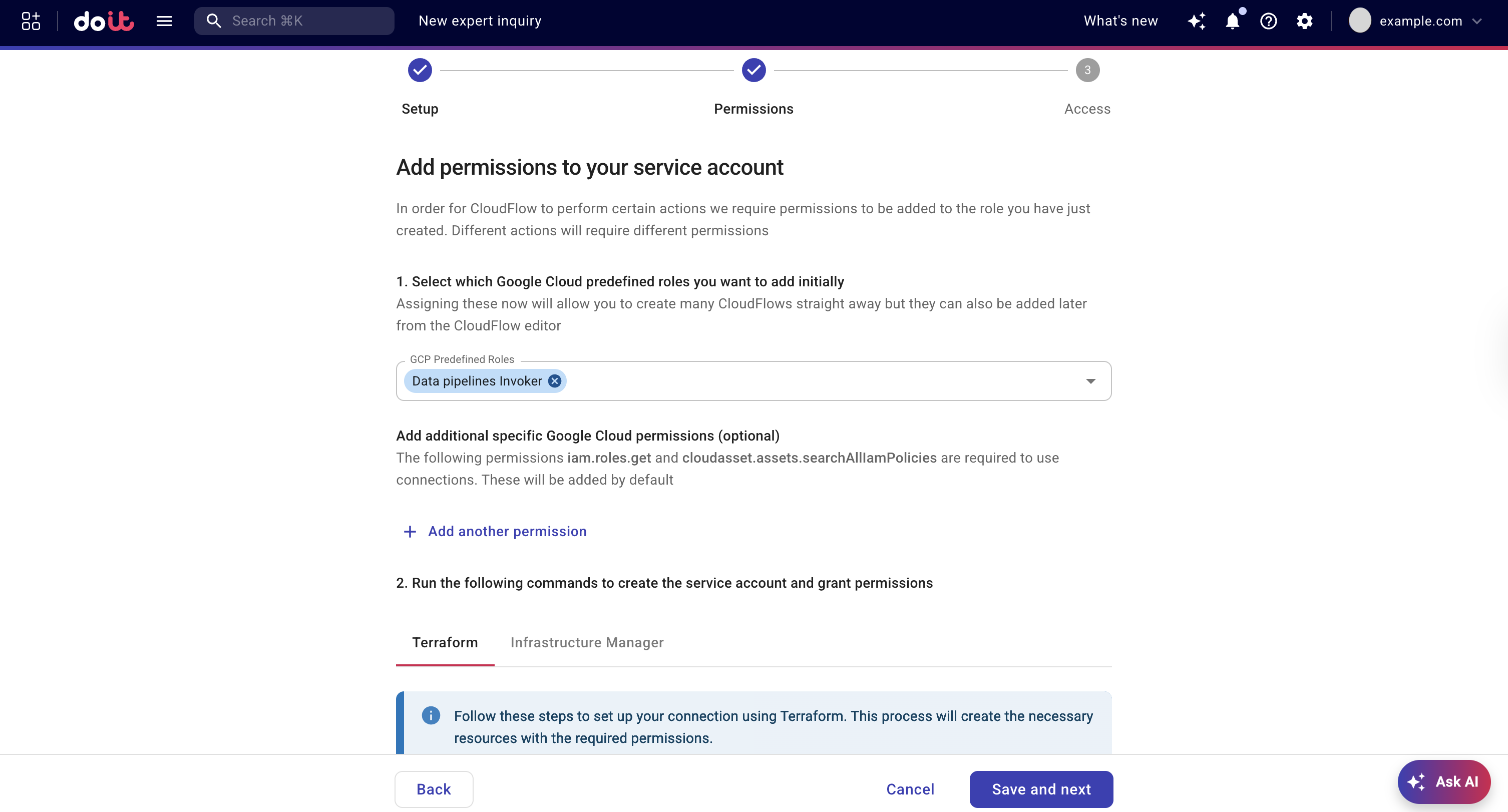
Task: Click the Save and next button
Action: pyautogui.click(x=1041, y=789)
